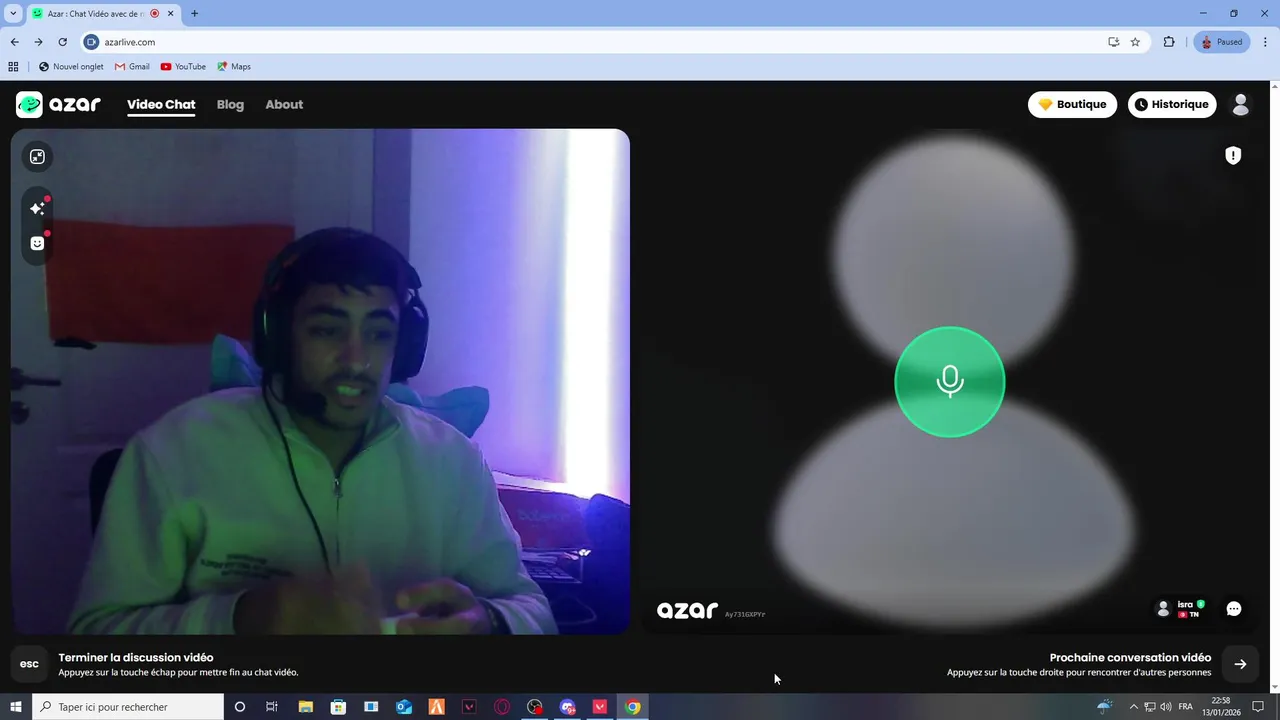Screen dimensions: 1280x720
Task: Click the Azar logo in the header
Action: point(58,104)
